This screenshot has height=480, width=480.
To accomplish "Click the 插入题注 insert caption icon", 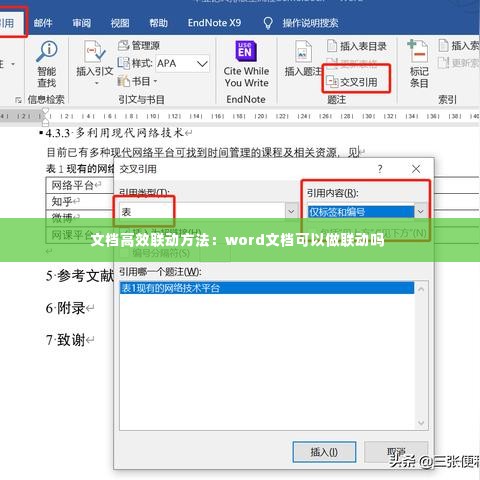I will 303,52.
